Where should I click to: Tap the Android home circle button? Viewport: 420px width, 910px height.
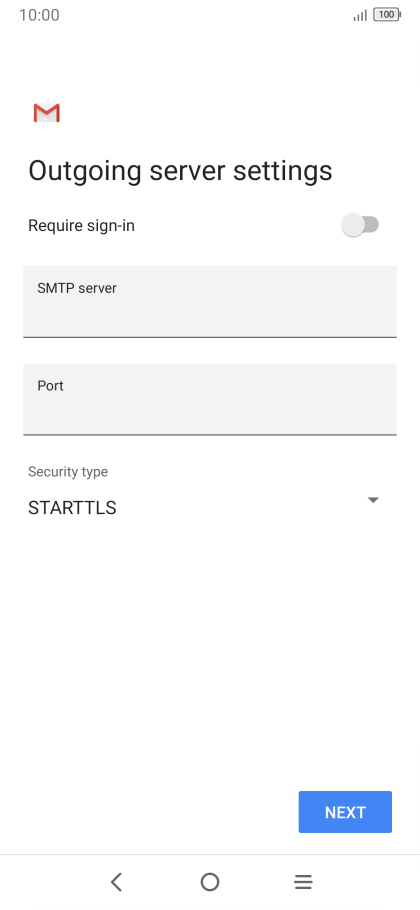coord(210,882)
